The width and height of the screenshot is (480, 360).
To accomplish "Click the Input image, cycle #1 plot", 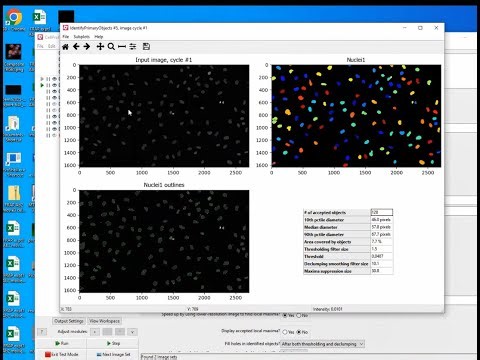I will point(164,116).
